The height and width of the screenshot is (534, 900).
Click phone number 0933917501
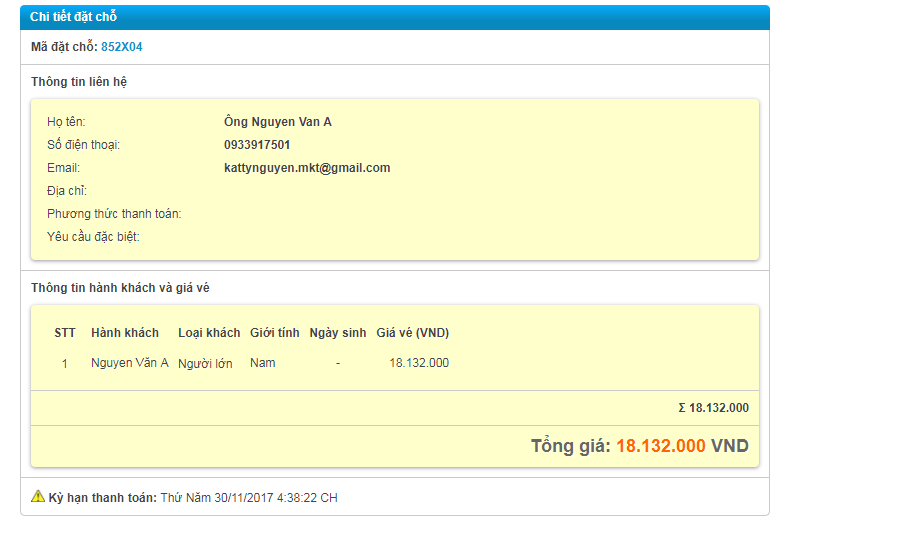[257, 145]
